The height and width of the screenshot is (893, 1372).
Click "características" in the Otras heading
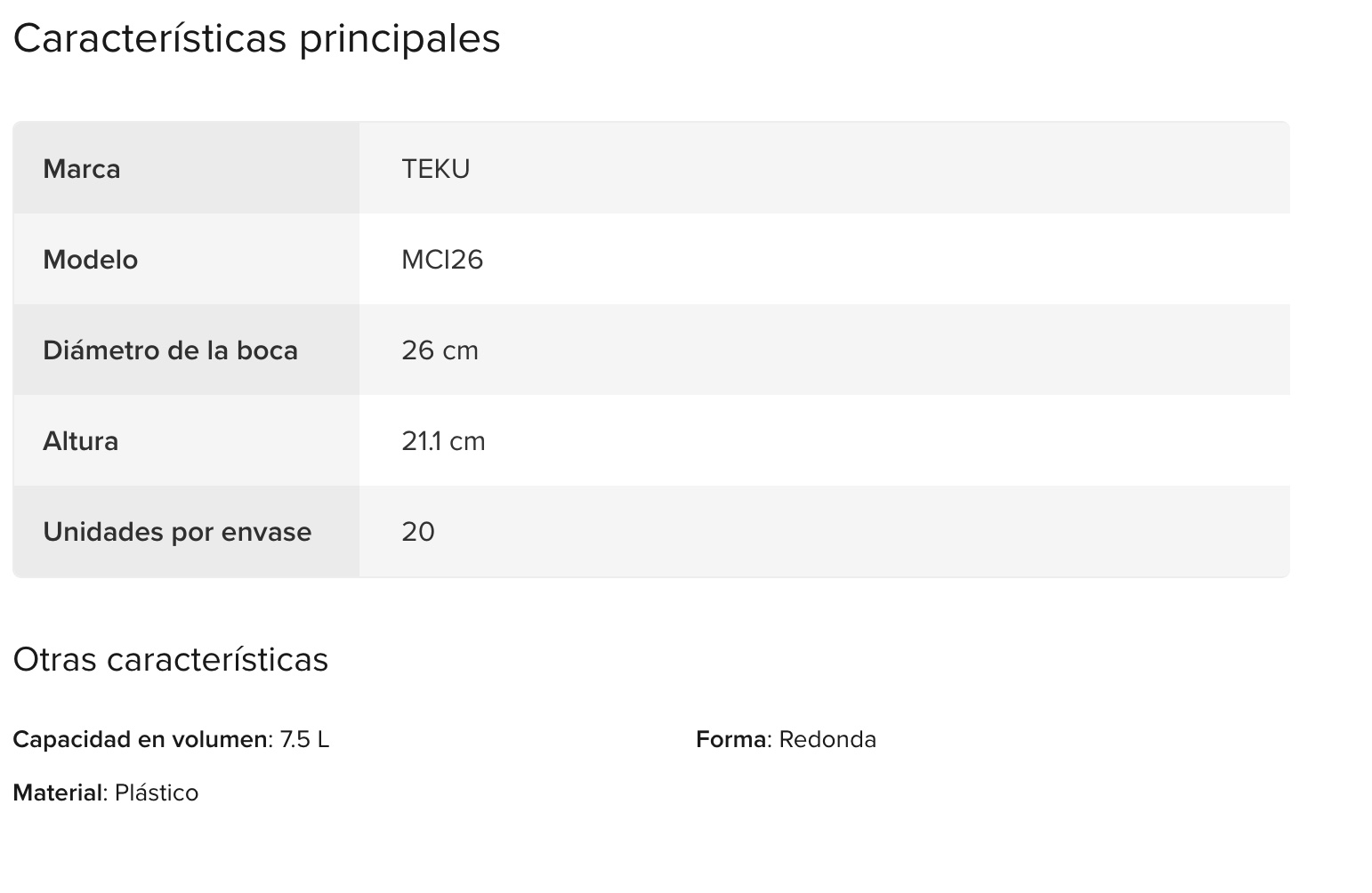coord(217,660)
